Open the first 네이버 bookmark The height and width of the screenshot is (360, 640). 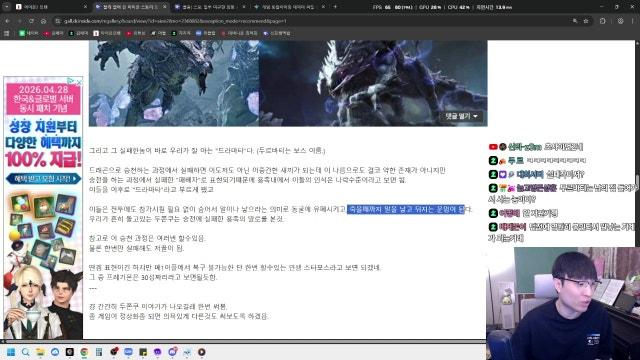(29, 33)
